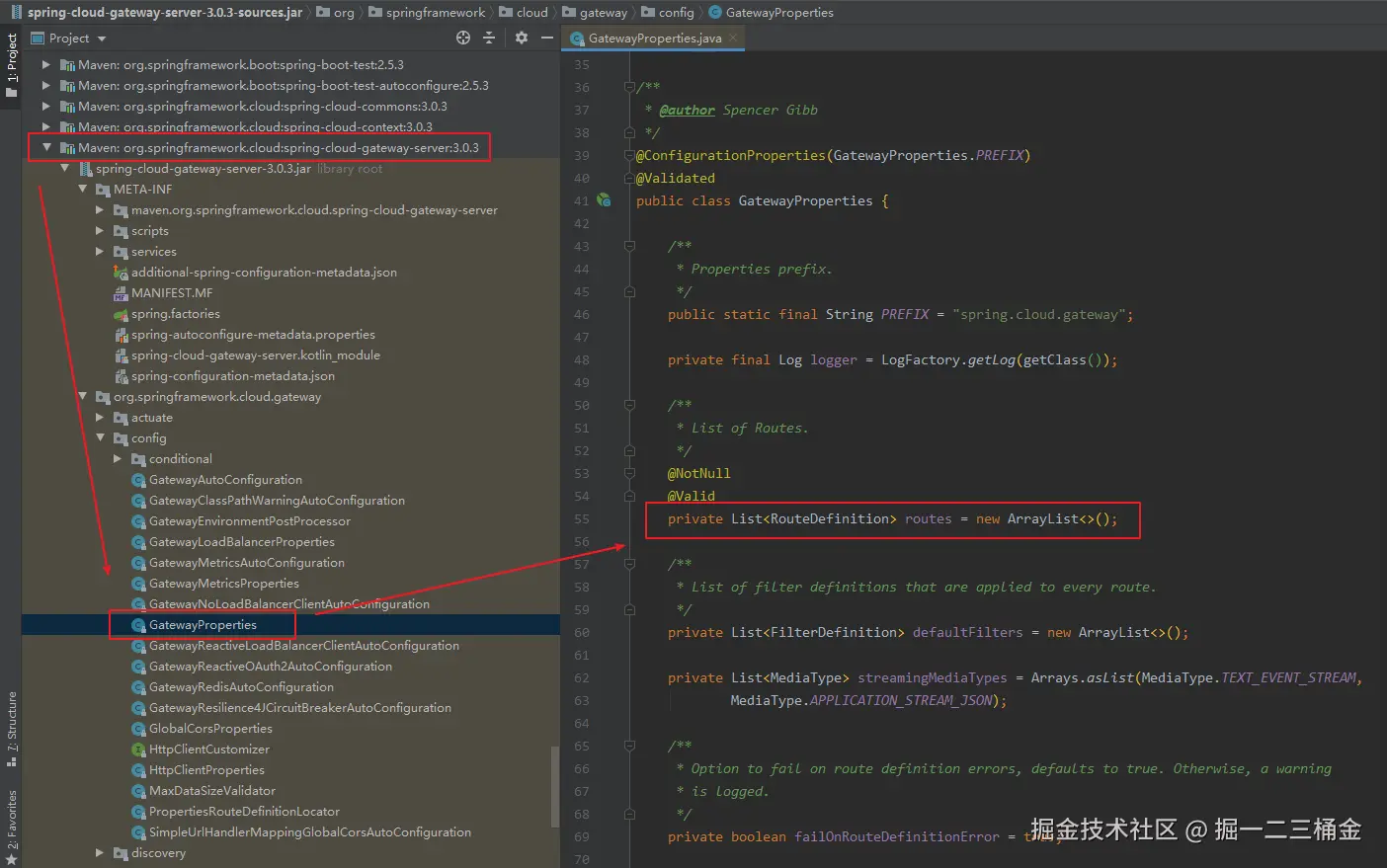Select the GatewayProperties.java editor tab
The width and height of the screenshot is (1387, 868).
point(654,38)
